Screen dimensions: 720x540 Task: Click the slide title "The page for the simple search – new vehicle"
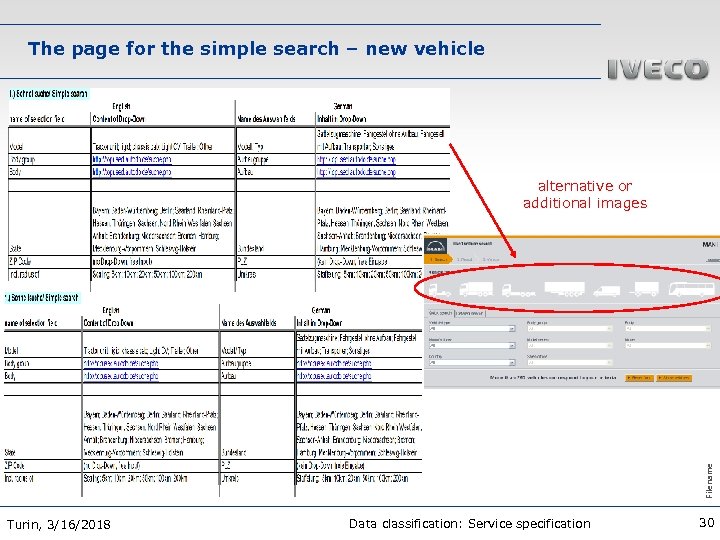pos(256,48)
